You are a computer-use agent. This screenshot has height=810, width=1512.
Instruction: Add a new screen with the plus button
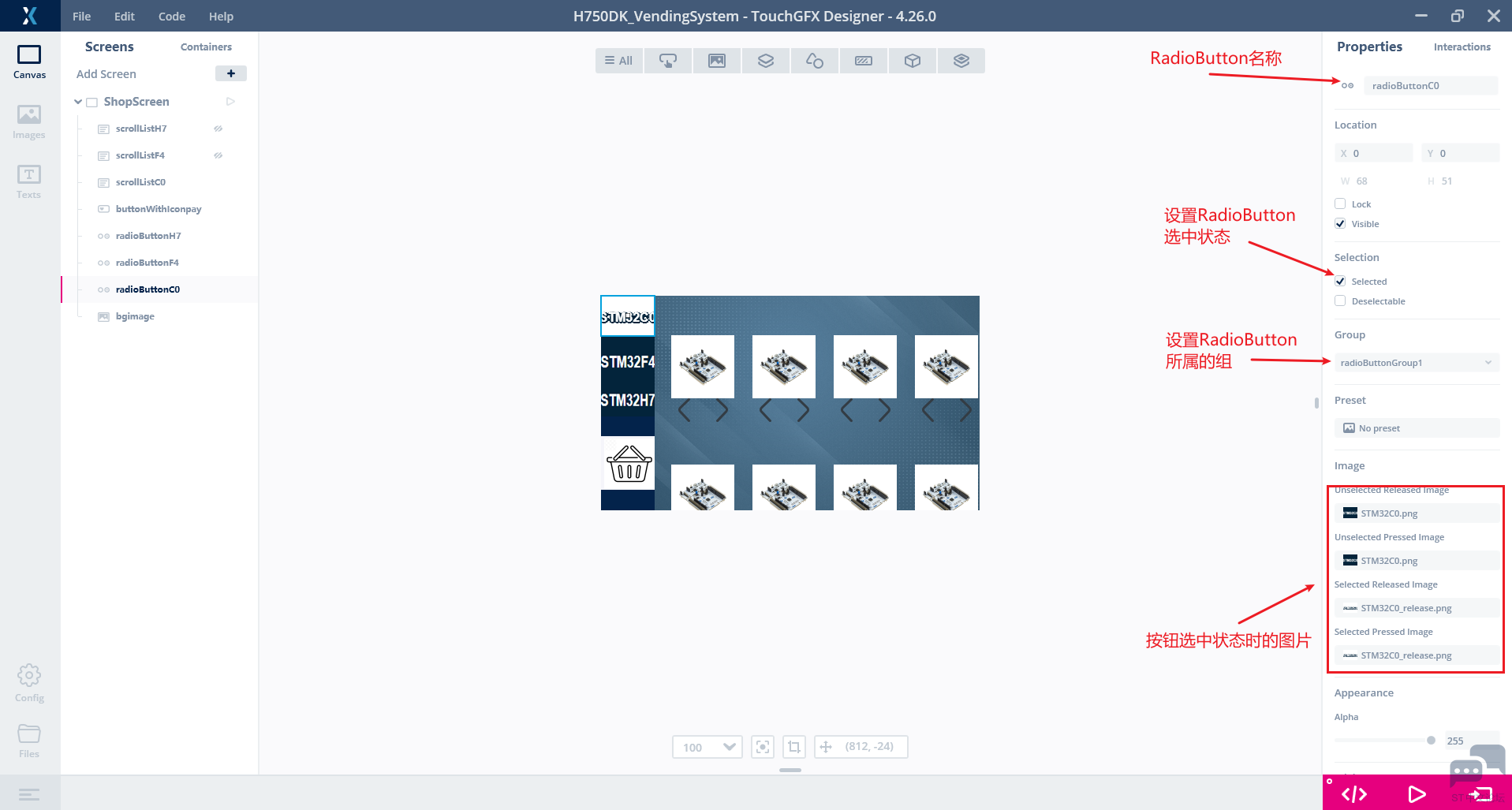tap(230, 73)
